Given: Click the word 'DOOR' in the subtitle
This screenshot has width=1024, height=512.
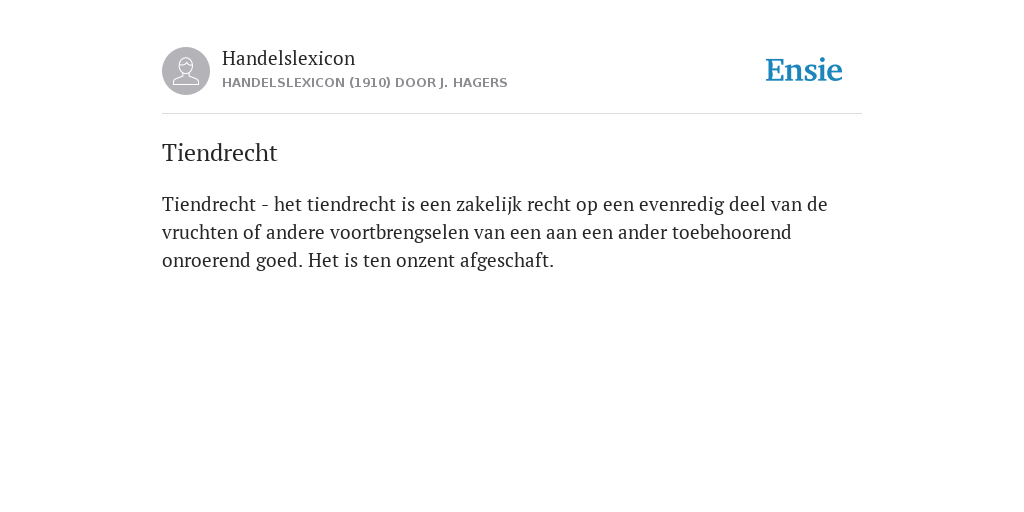Looking at the screenshot, I should point(411,83).
